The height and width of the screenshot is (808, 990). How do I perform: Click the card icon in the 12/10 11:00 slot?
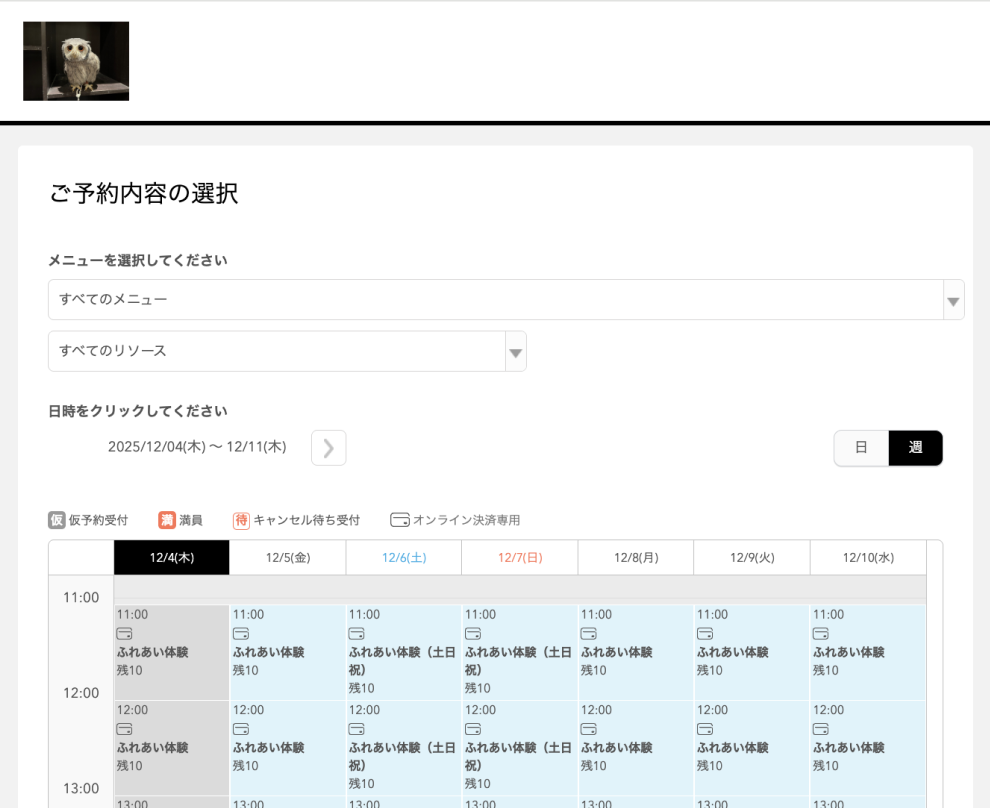tap(822, 631)
